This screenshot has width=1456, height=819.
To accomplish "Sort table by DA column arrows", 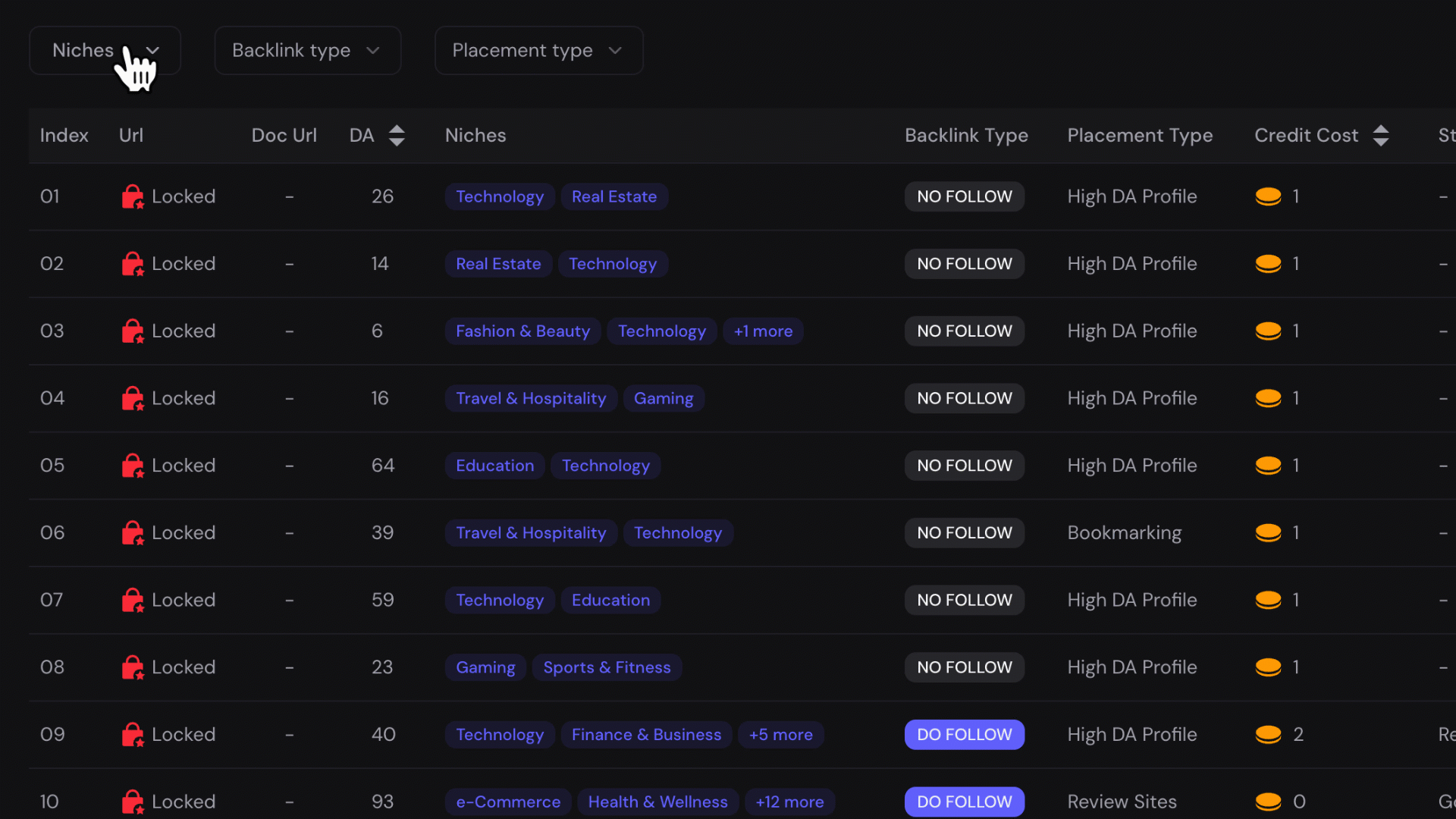I will (397, 136).
